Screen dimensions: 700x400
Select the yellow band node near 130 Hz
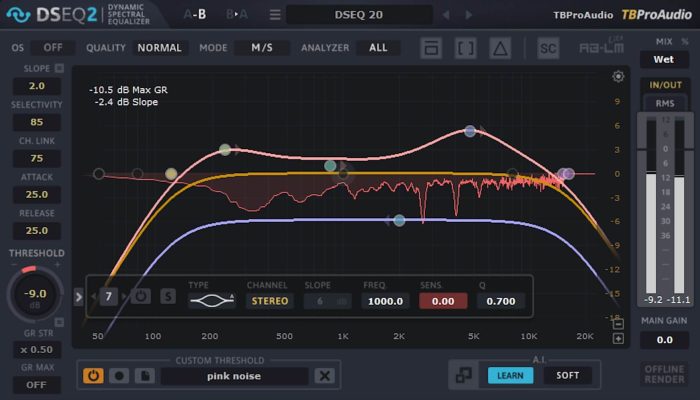pyautogui.click(x=171, y=174)
